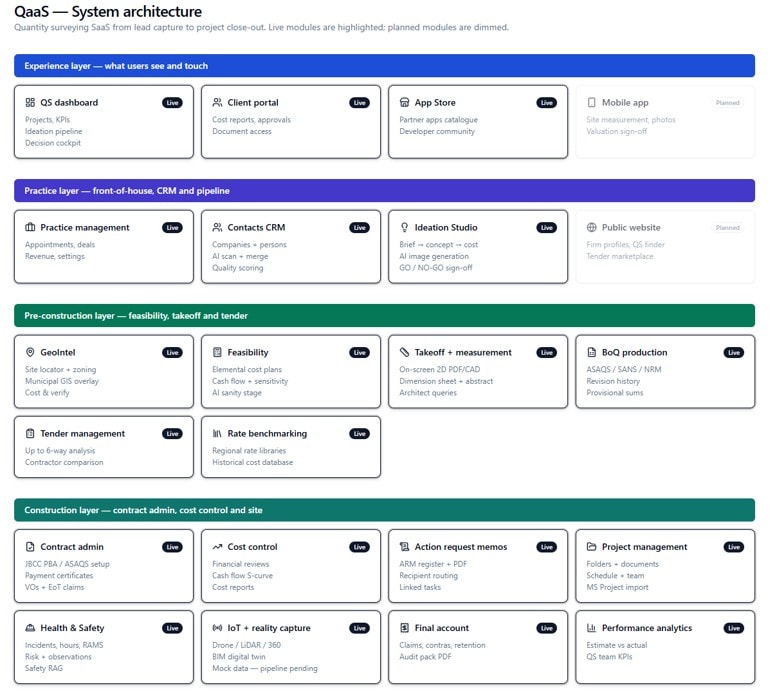Click the QS dashboard grid icon
Viewport: 777px width, 698px height.
click(x=30, y=103)
